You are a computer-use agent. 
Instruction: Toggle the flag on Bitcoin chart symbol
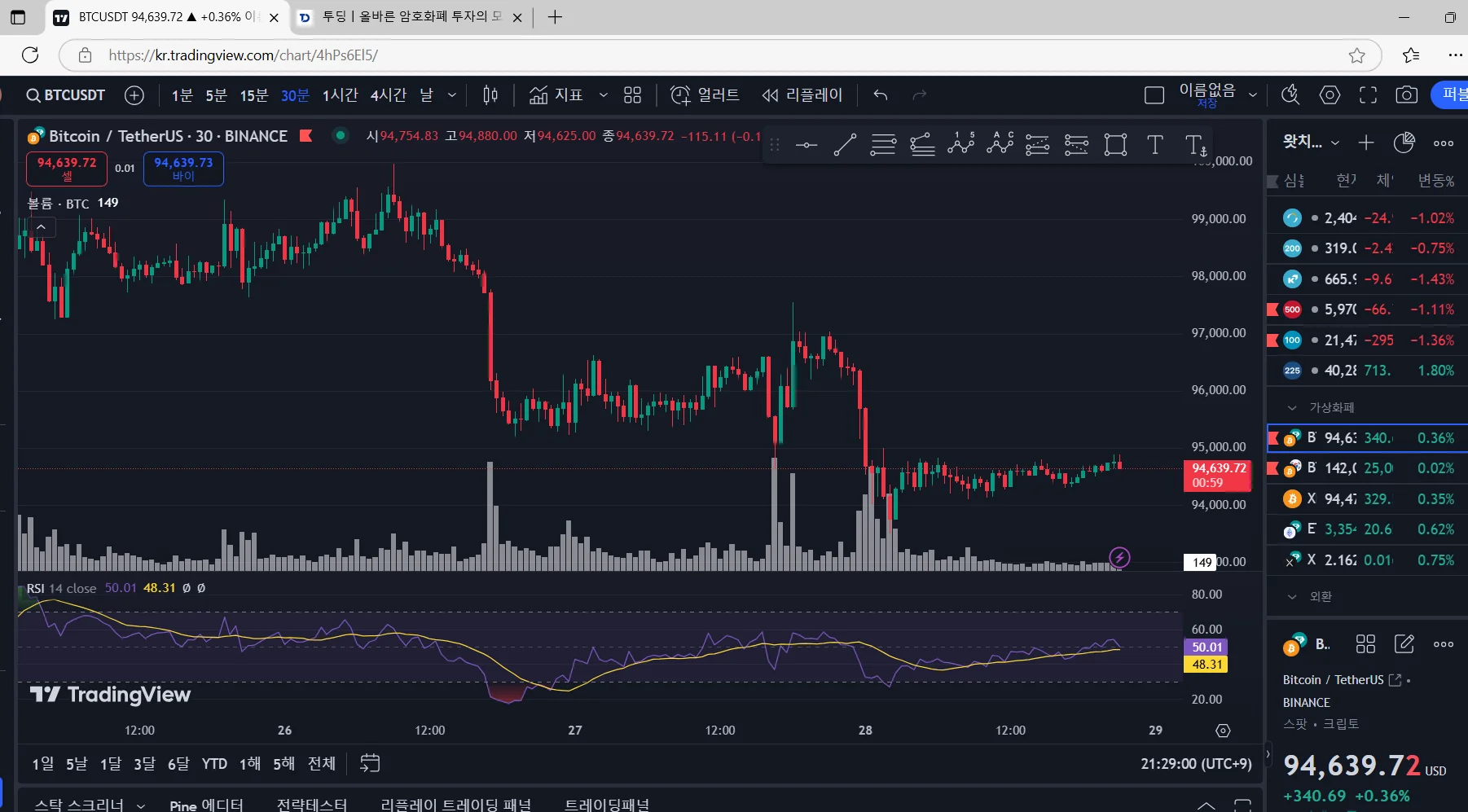click(x=306, y=136)
